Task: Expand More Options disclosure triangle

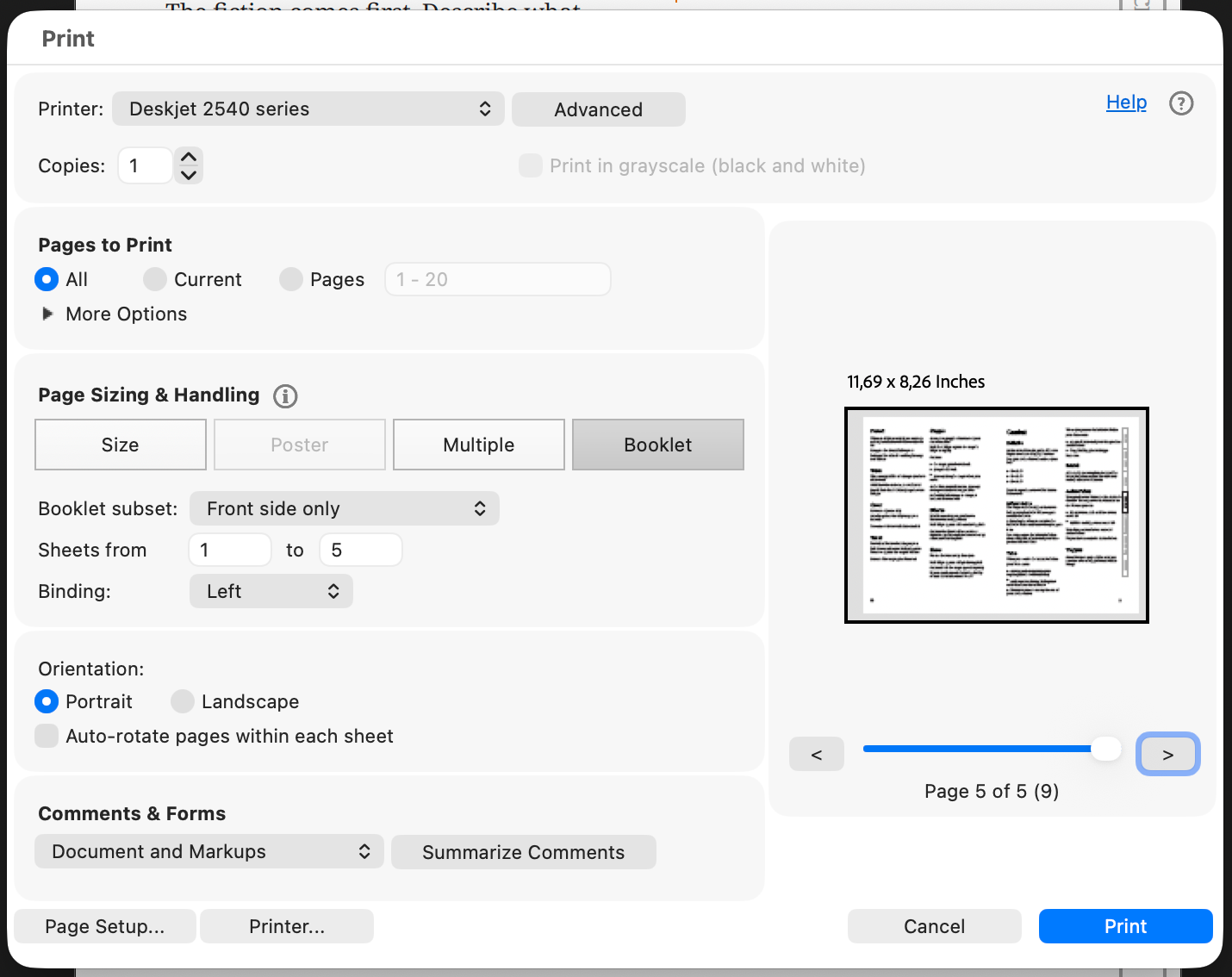Action: click(47, 314)
